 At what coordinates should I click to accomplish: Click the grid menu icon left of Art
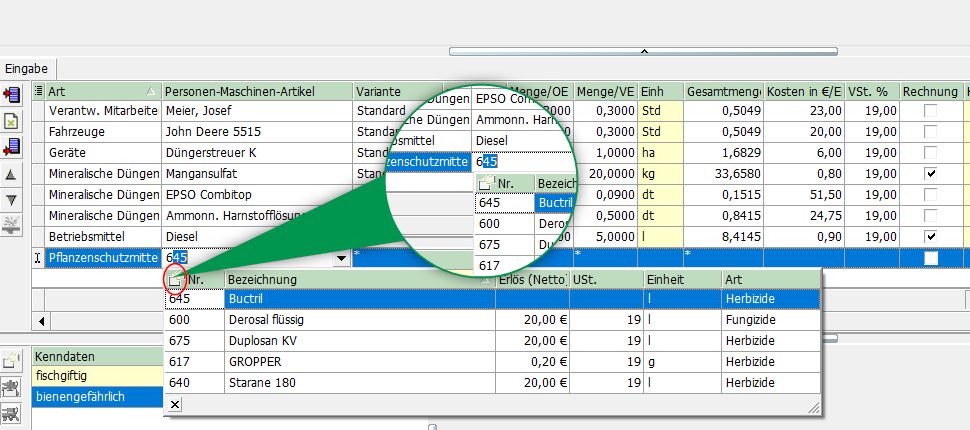coord(37,91)
